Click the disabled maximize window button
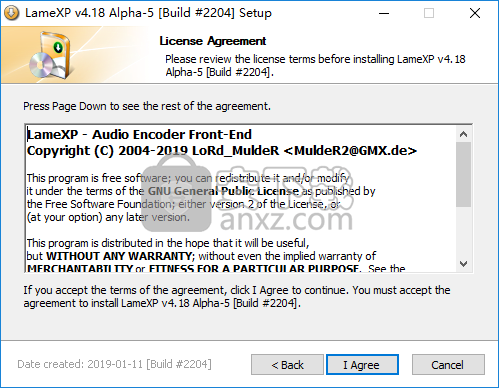 (429, 13)
